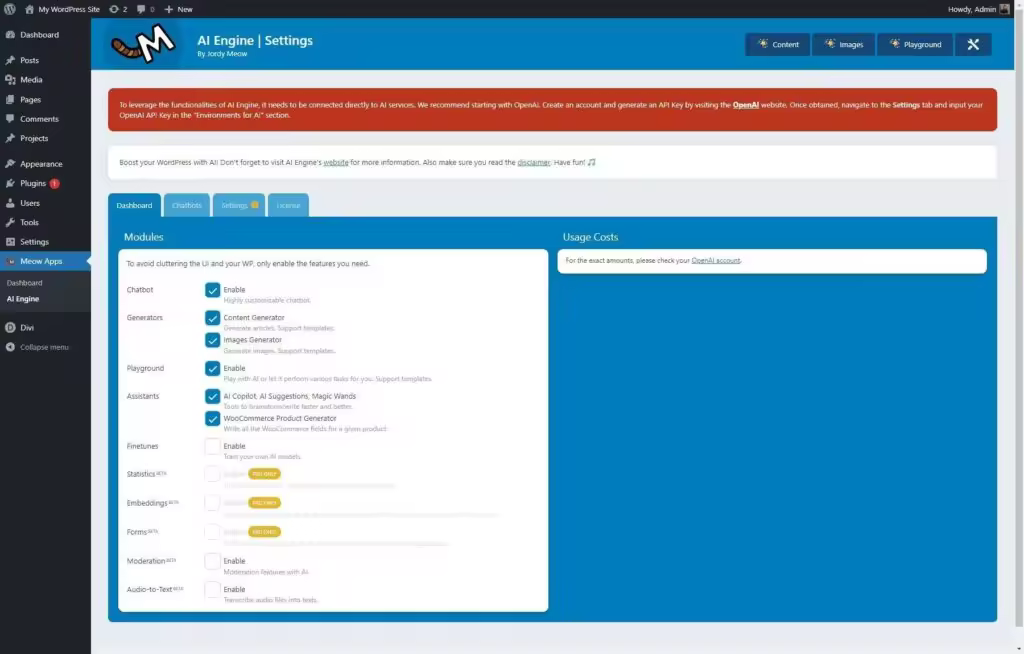Click the Playground header button

pos(915,44)
